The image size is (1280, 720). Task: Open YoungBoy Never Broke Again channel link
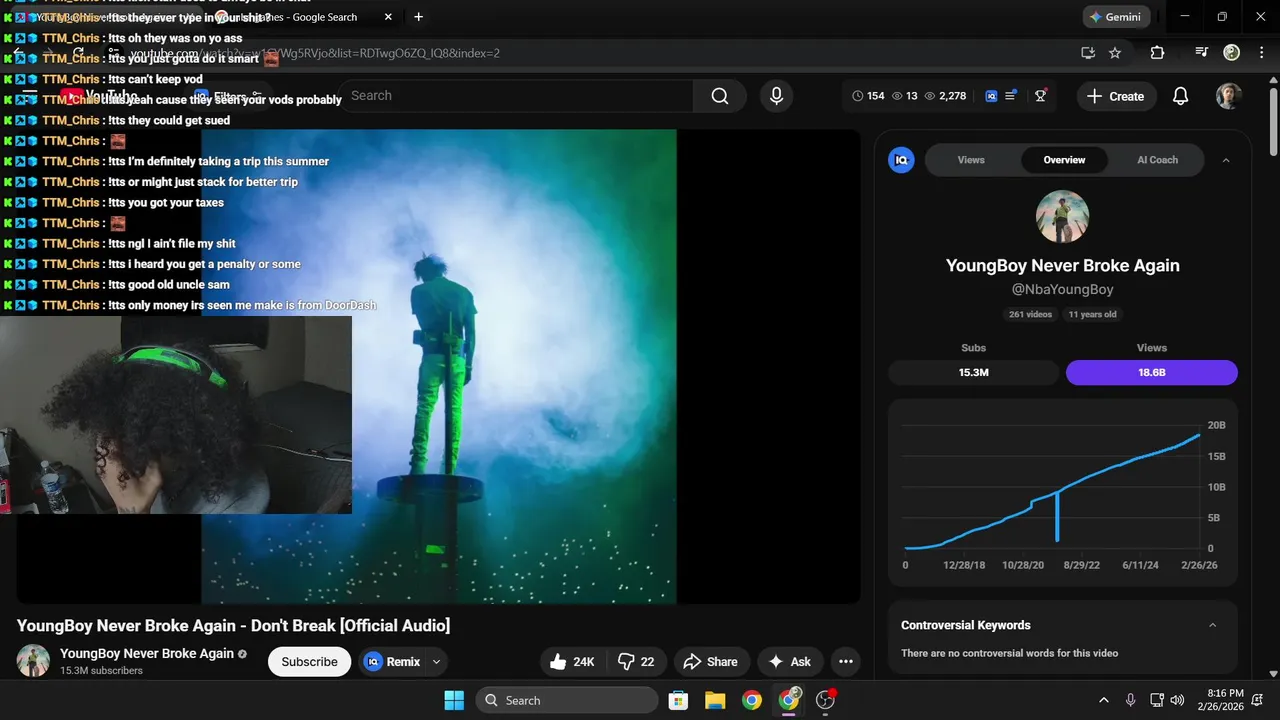pyautogui.click(x=147, y=653)
